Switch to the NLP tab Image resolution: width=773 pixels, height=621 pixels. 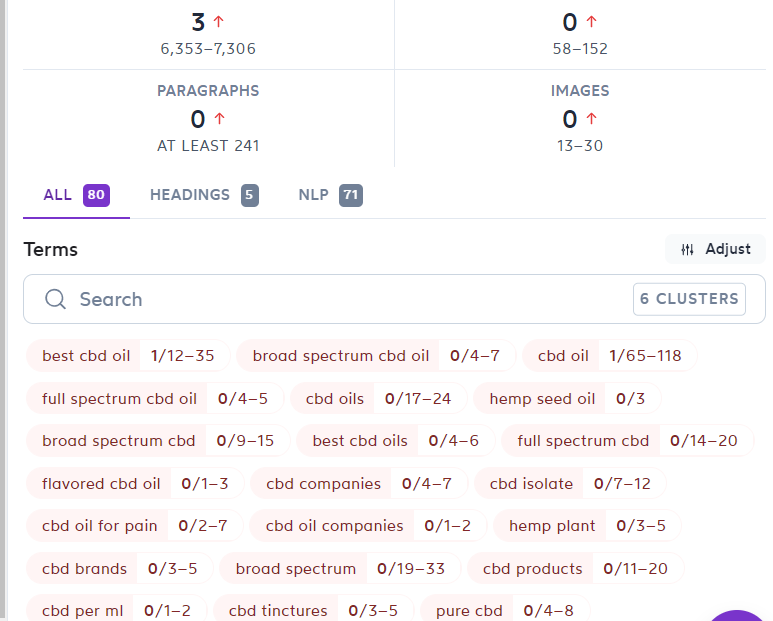point(330,195)
